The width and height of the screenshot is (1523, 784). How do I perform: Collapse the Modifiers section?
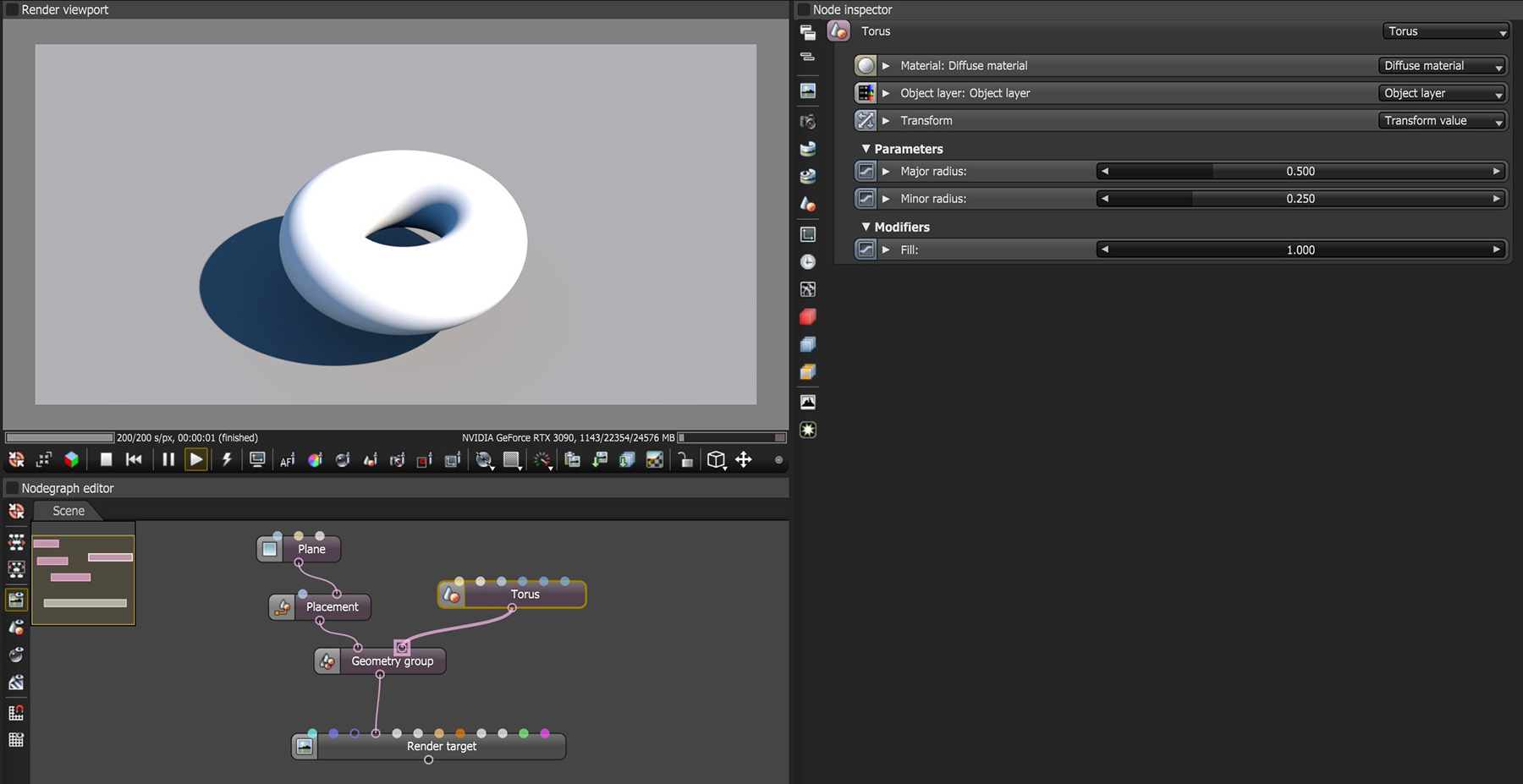(x=866, y=227)
